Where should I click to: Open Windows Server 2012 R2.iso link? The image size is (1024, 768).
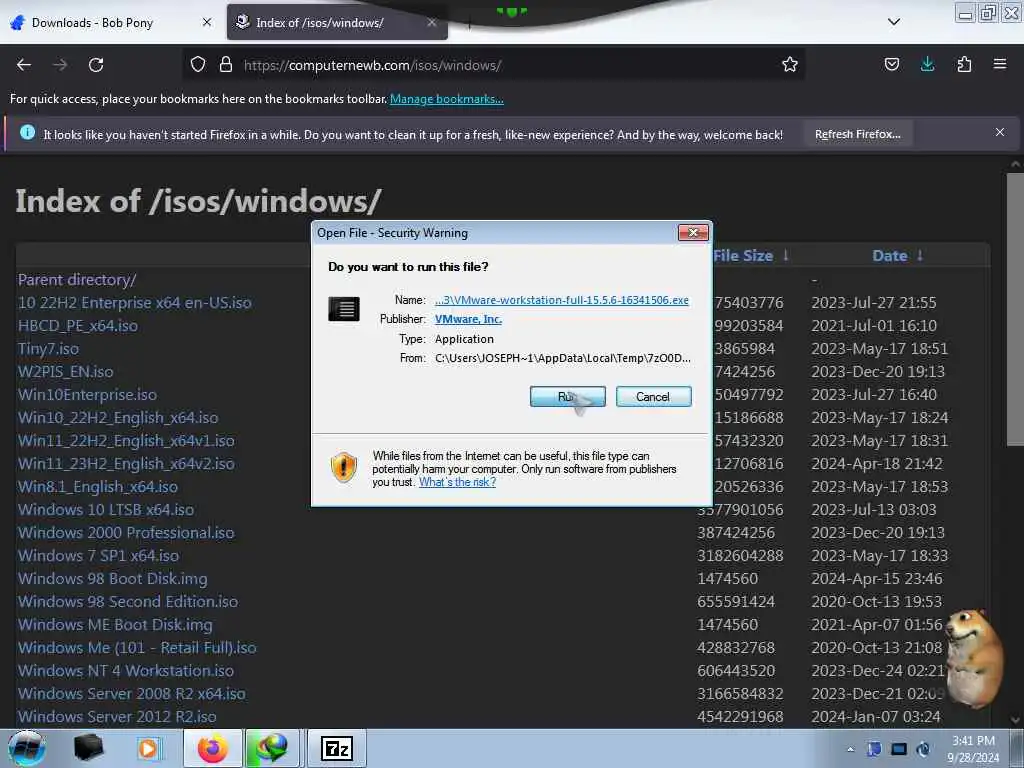pyautogui.click(x=117, y=716)
